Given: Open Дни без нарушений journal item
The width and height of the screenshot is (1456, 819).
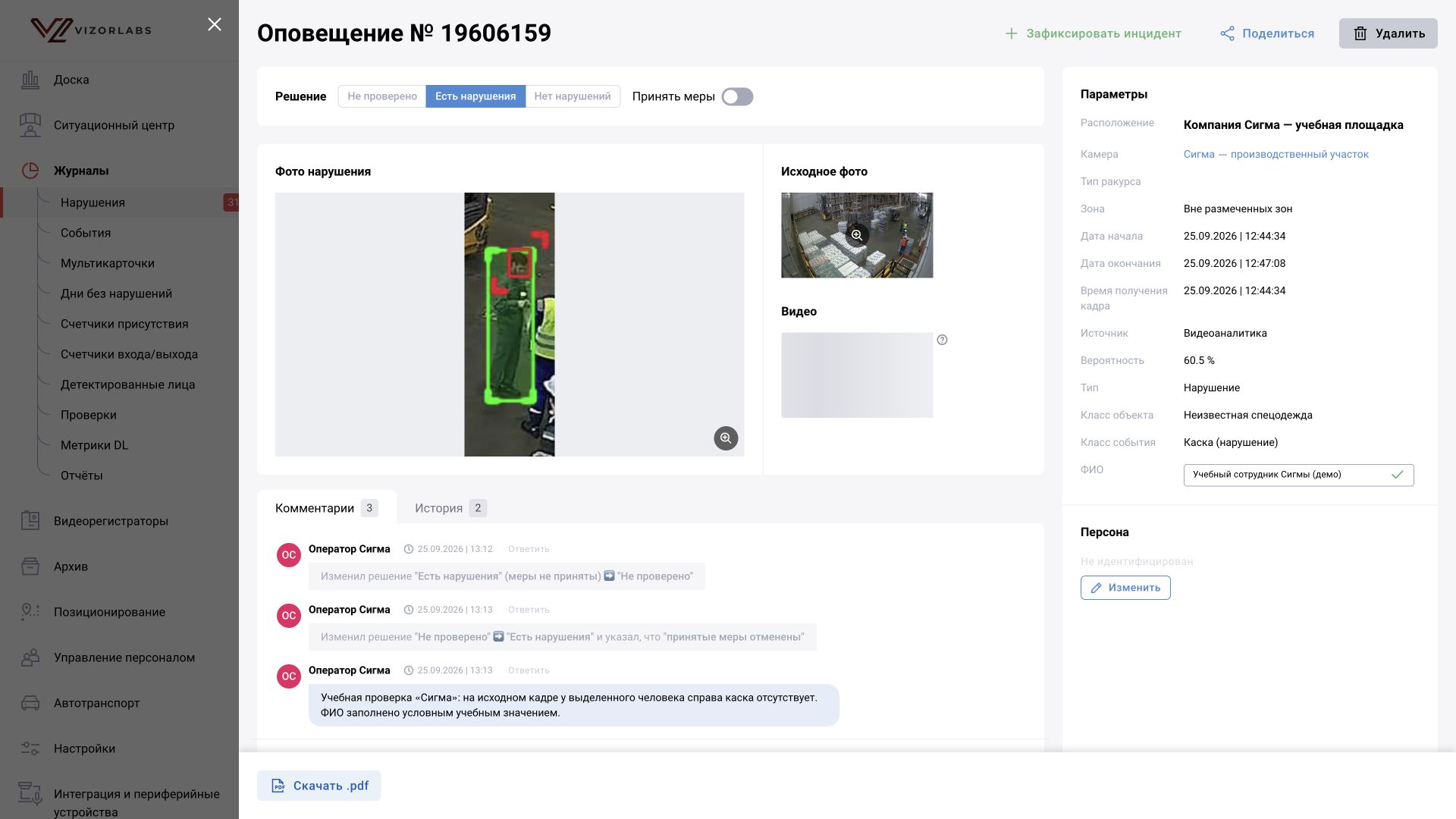Looking at the screenshot, I should point(116,293).
